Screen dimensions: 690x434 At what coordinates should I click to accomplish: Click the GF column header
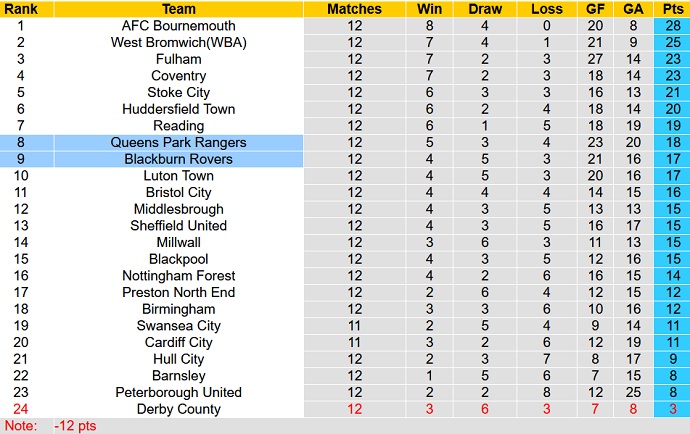(x=593, y=9)
